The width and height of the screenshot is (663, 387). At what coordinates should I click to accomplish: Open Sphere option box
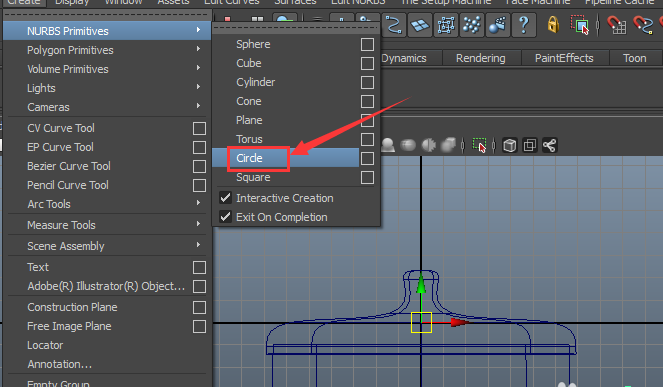(x=367, y=44)
